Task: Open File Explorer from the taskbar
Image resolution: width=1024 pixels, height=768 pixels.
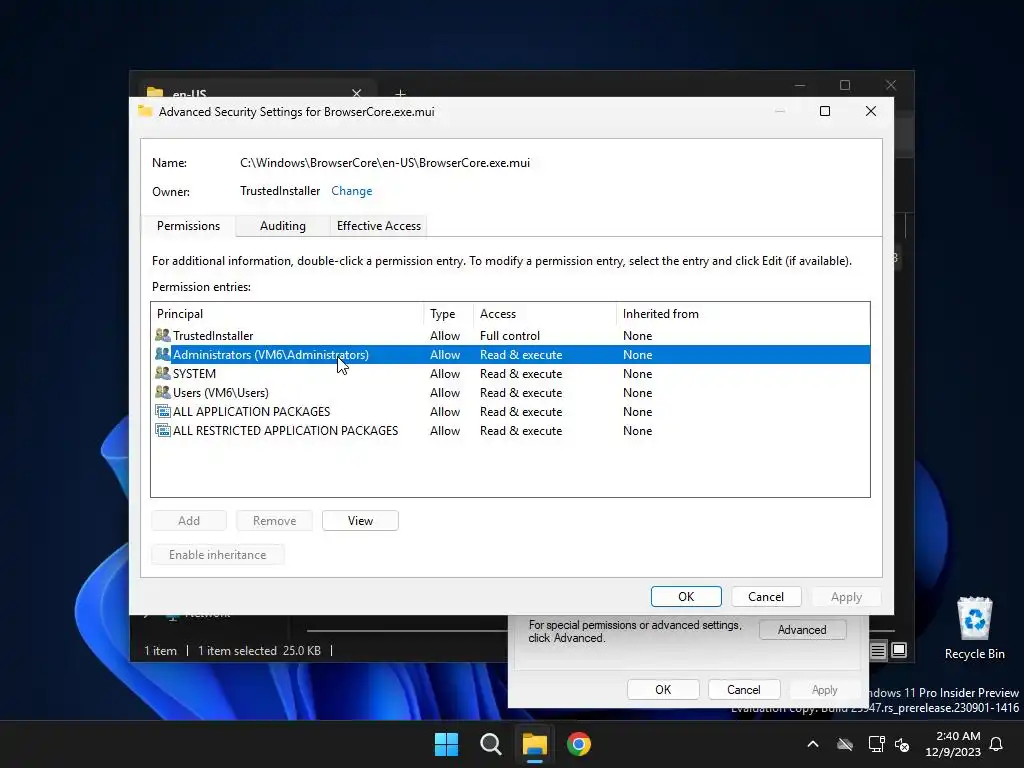Action: [x=534, y=744]
